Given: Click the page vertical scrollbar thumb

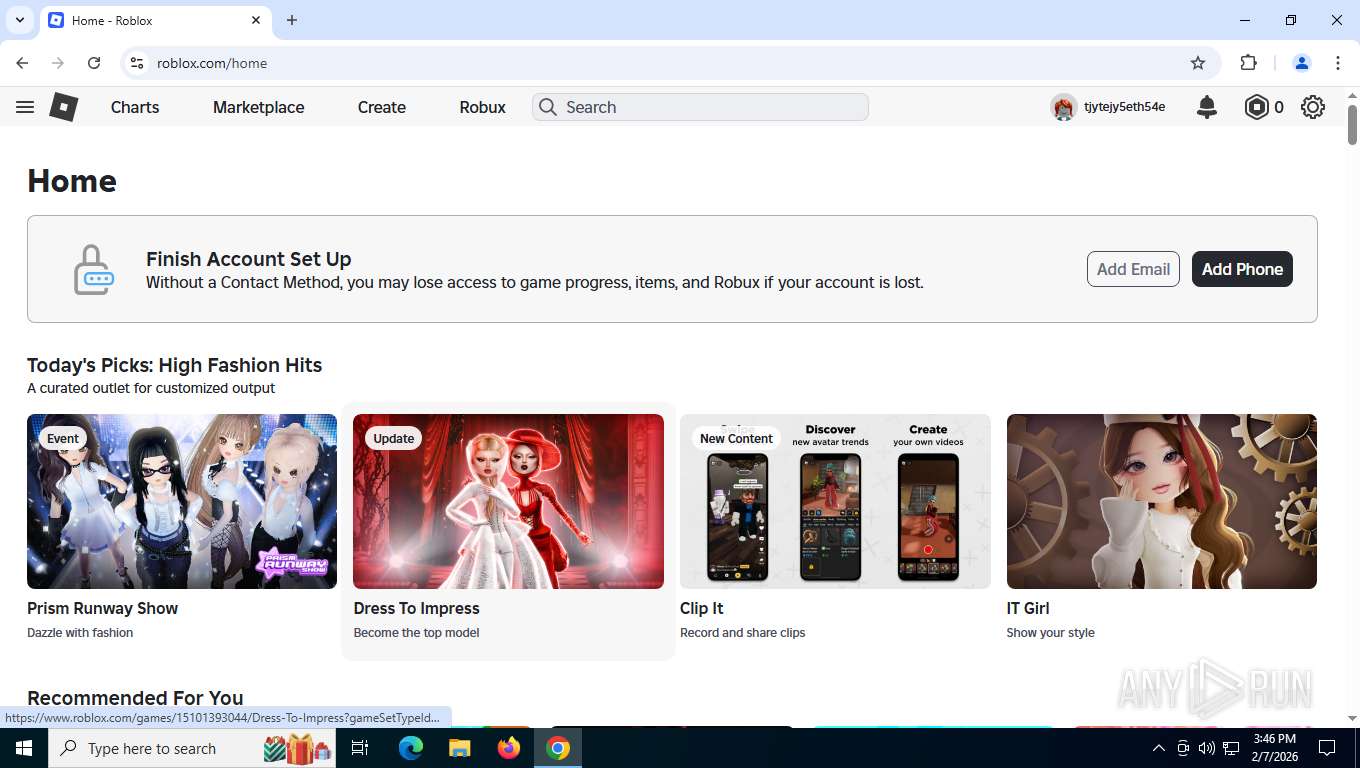Looking at the screenshot, I should point(1352,125).
